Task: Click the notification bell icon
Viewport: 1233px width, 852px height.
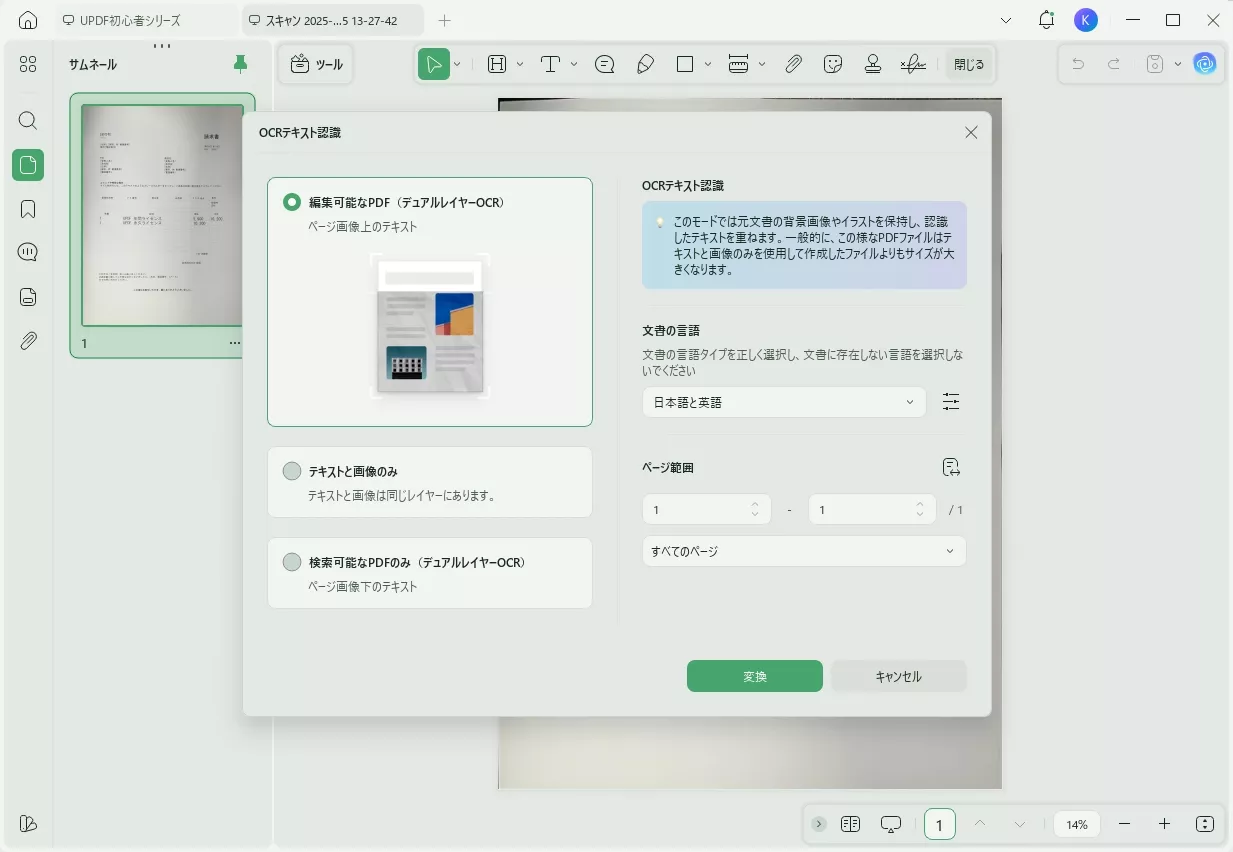Action: click(x=1046, y=20)
